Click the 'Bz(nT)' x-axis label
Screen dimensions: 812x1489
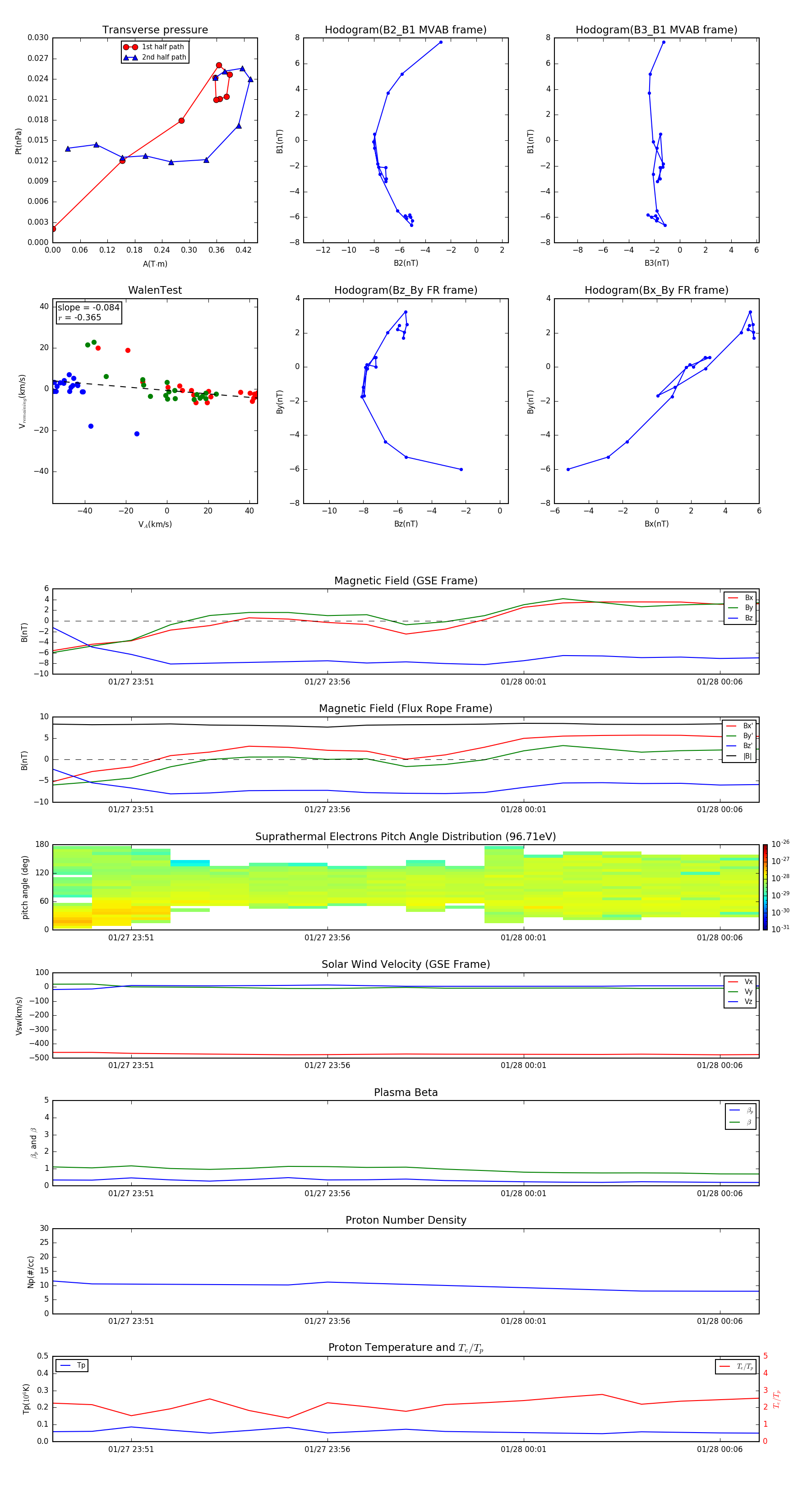coord(406,524)
